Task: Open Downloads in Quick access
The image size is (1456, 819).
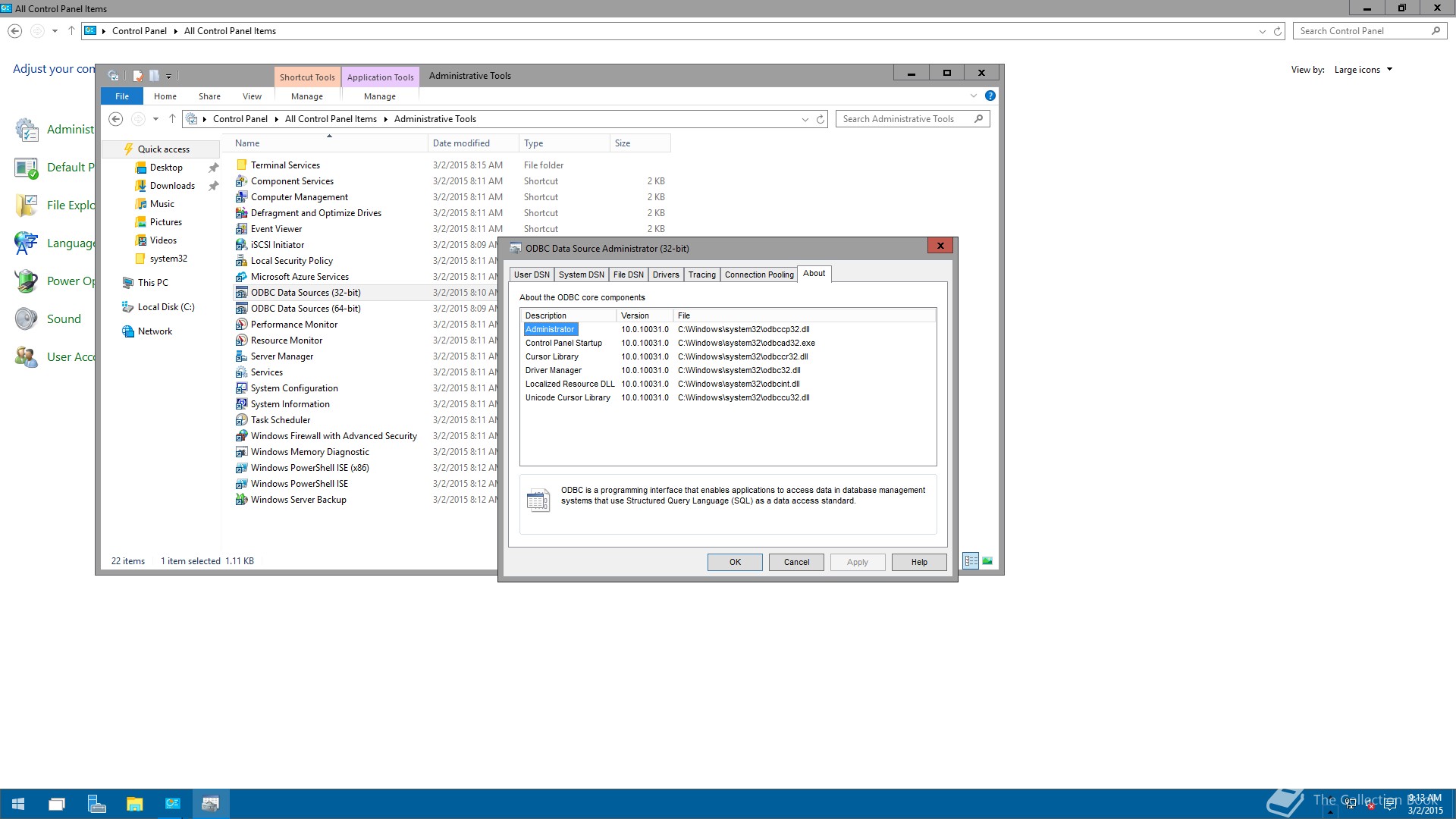Action: 172,186
